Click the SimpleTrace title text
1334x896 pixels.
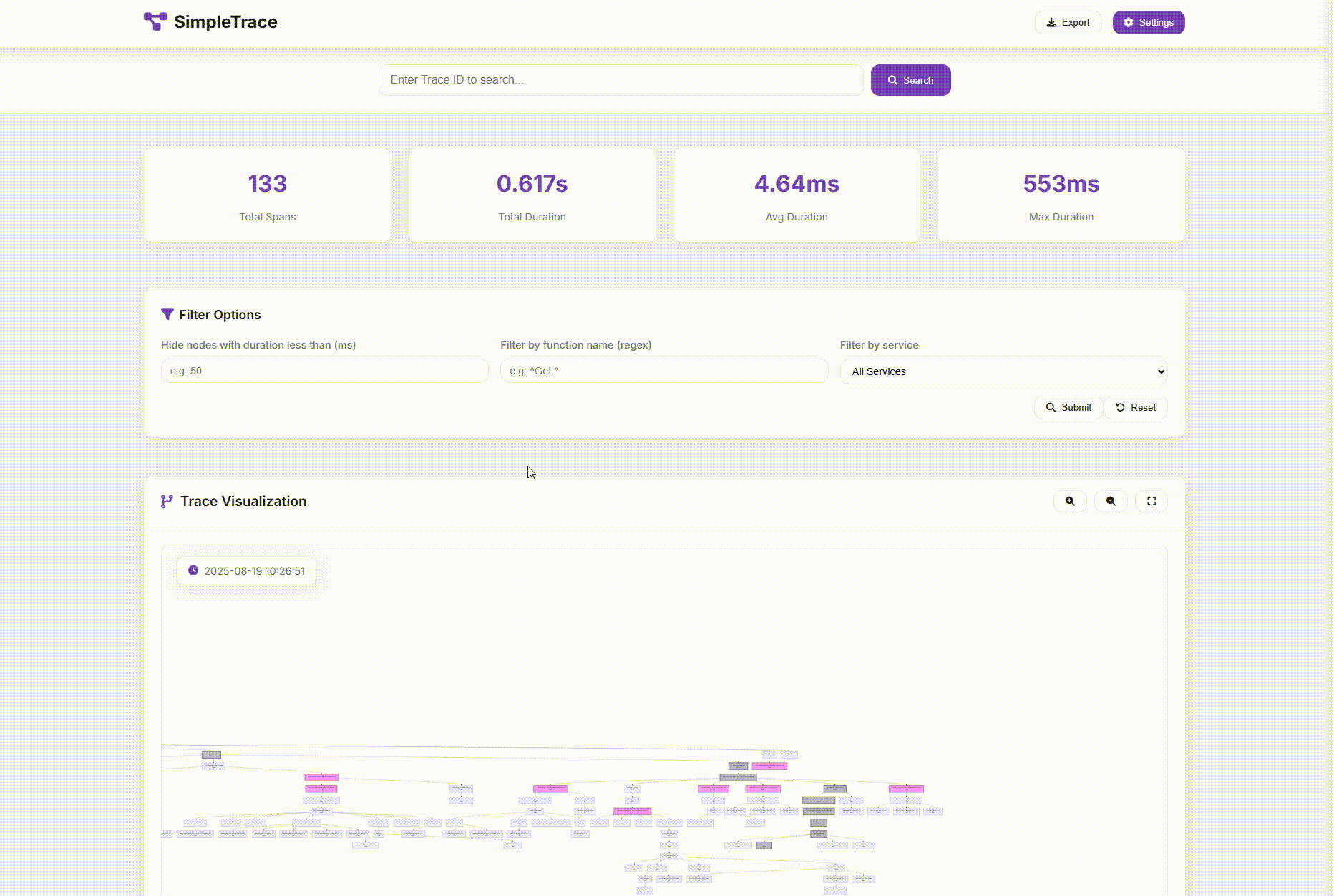[225, 22]
